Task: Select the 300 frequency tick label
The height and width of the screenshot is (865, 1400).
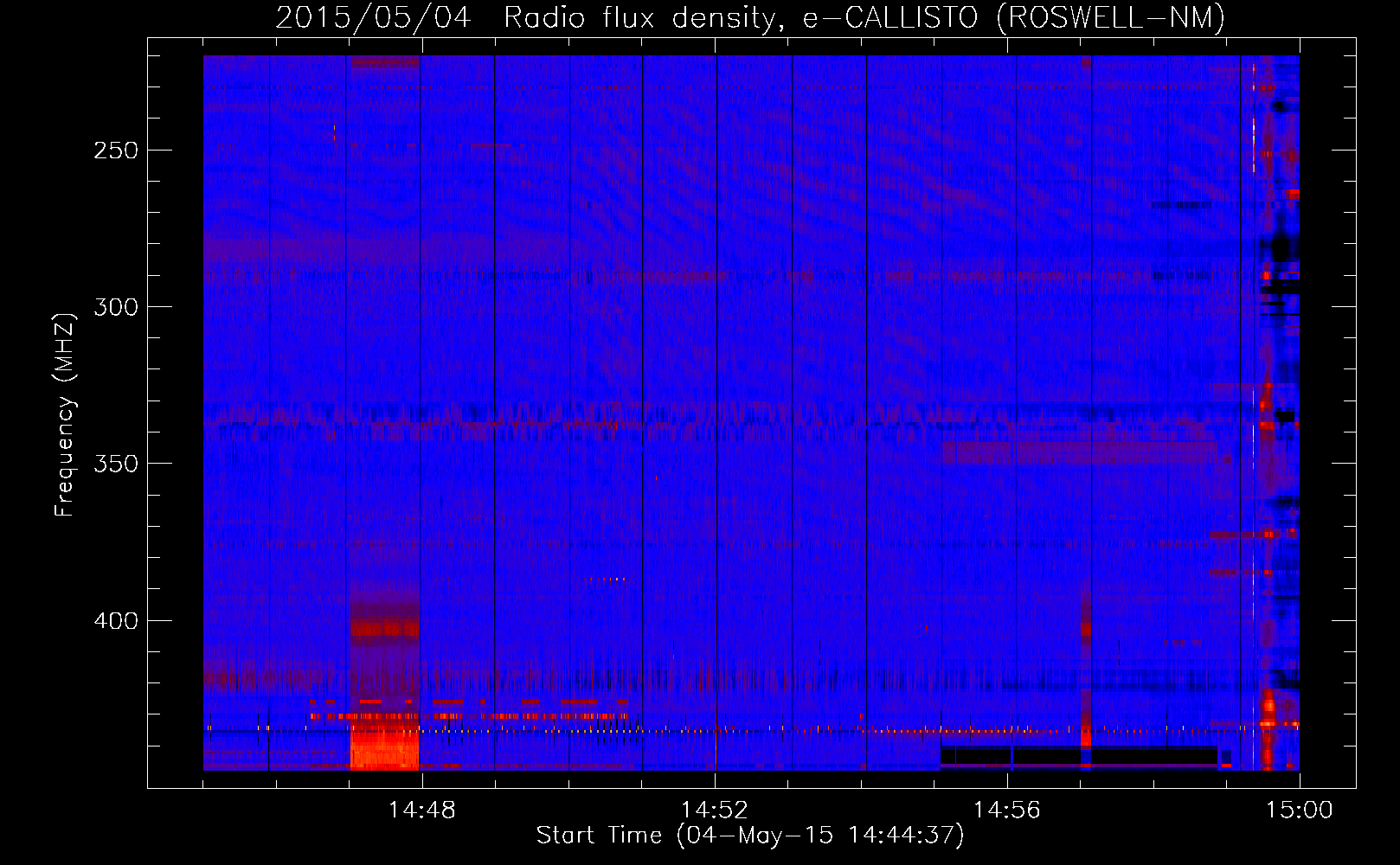Action: point(116,307)
